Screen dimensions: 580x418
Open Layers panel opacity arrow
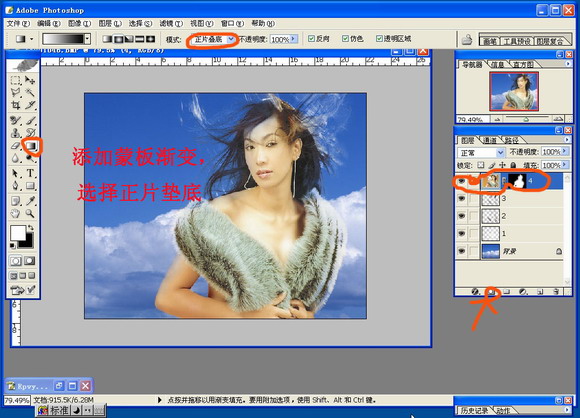point(564,152)
